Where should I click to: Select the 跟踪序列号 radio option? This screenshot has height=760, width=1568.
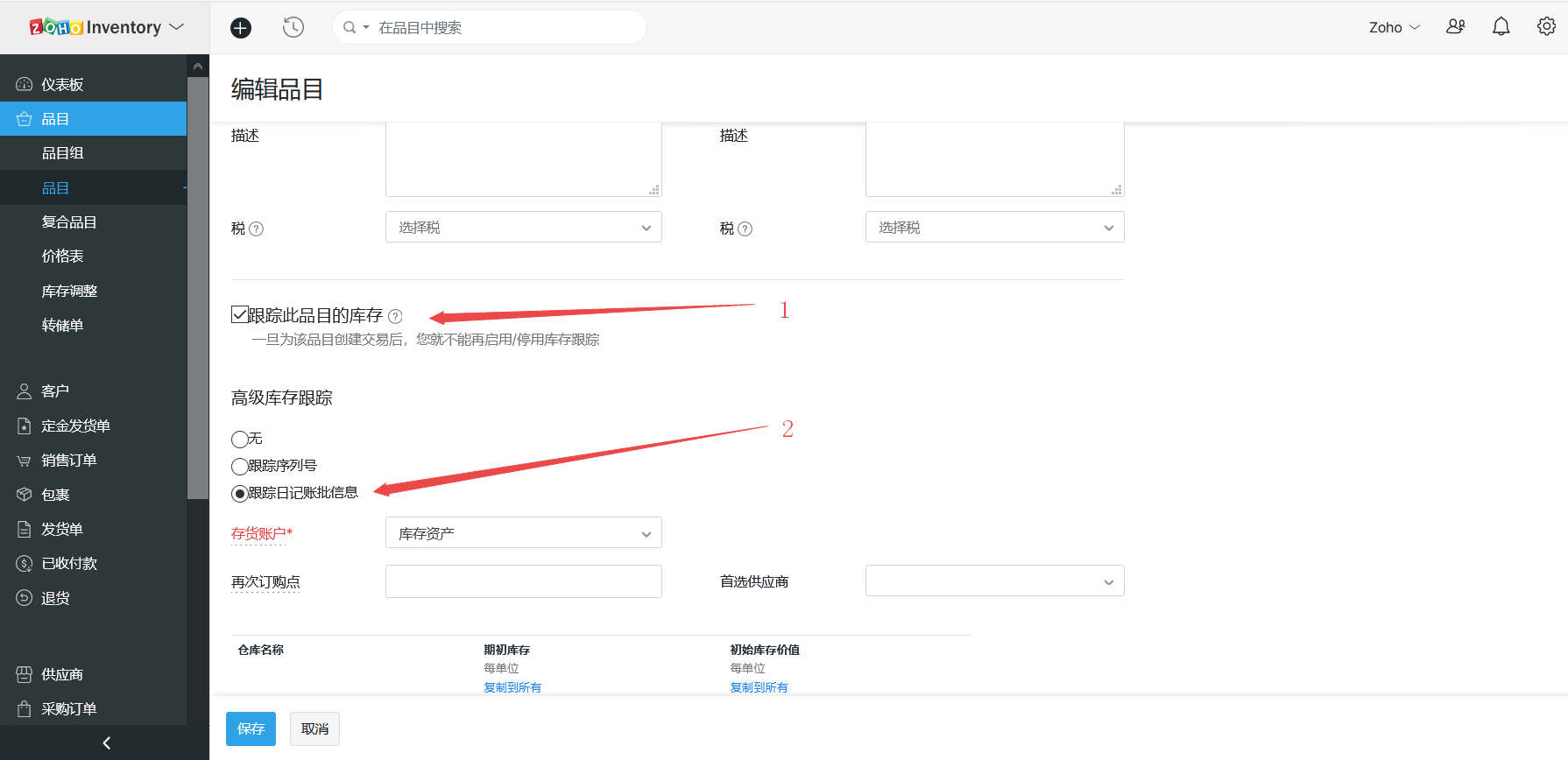click(239, 467)
